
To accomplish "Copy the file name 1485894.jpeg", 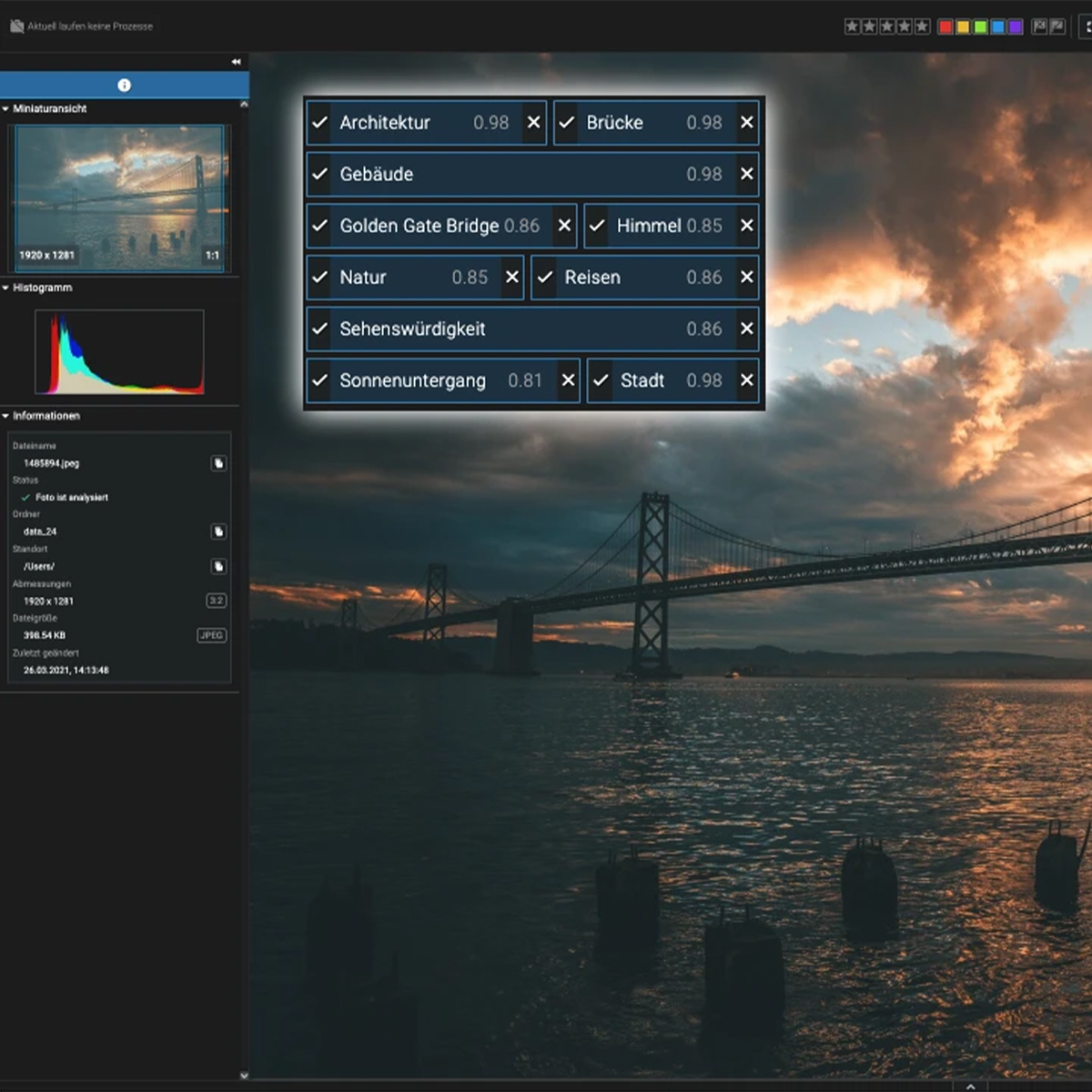I will [218, 463].
